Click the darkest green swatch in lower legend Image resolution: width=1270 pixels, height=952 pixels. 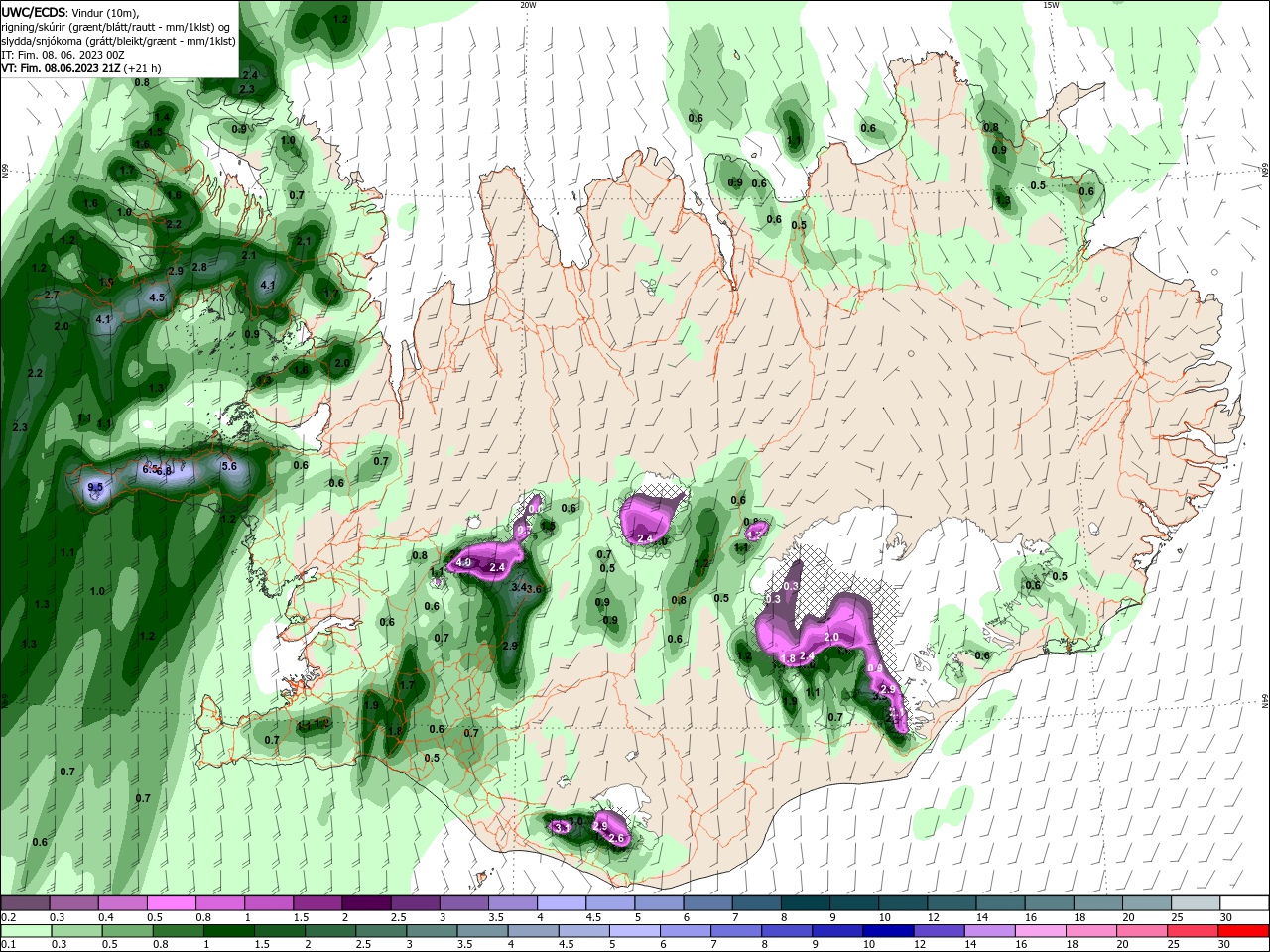pos(227,931)
